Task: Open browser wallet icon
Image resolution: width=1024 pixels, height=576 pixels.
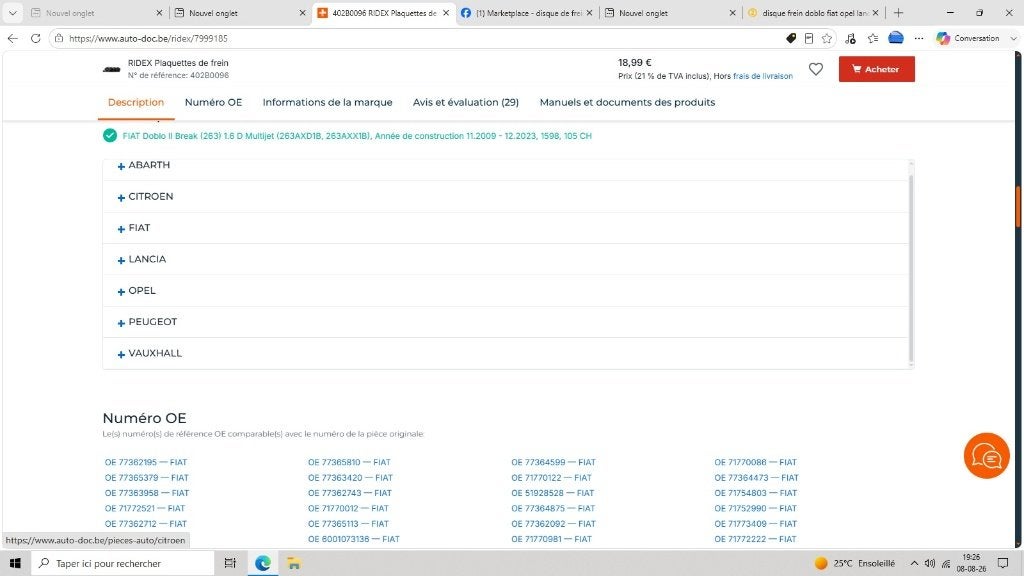Action: click(x=896, y=38)
